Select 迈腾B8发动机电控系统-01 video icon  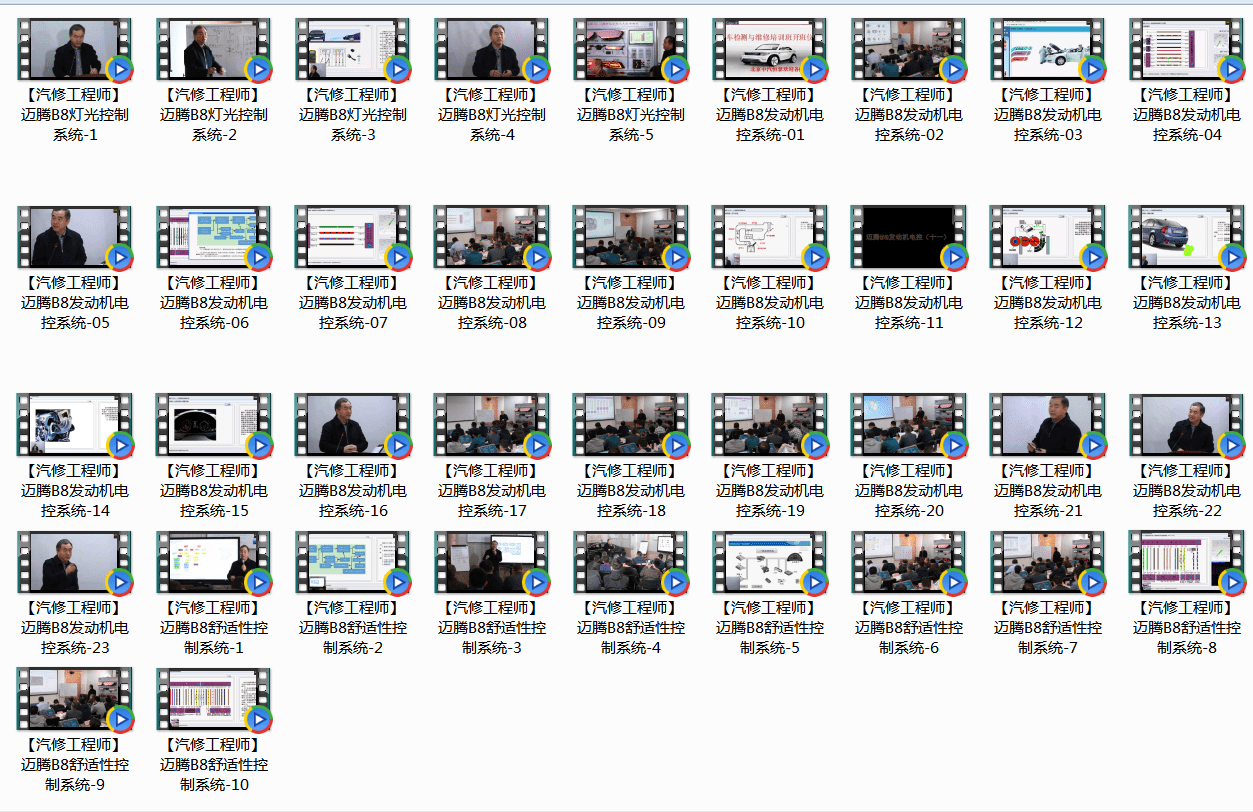(x=769, y=49)
